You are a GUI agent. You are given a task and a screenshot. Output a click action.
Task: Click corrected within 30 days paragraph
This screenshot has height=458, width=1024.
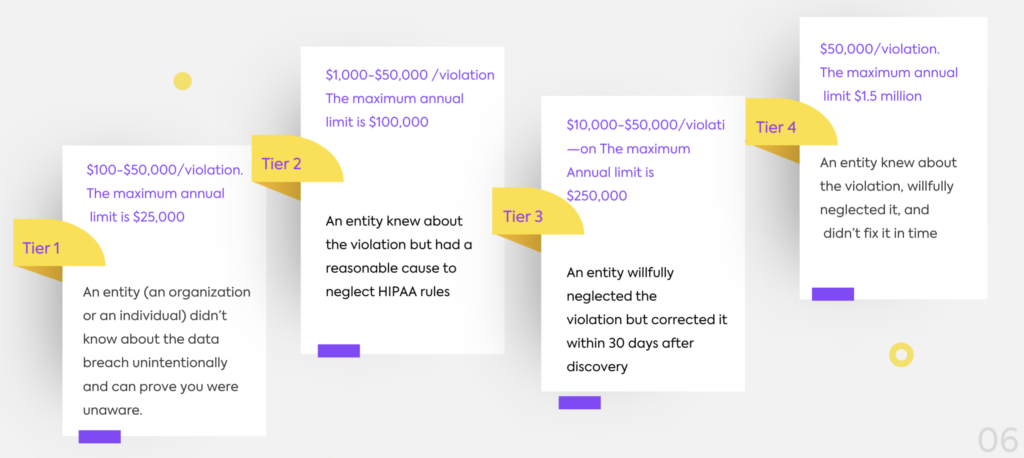pos(647,319)
